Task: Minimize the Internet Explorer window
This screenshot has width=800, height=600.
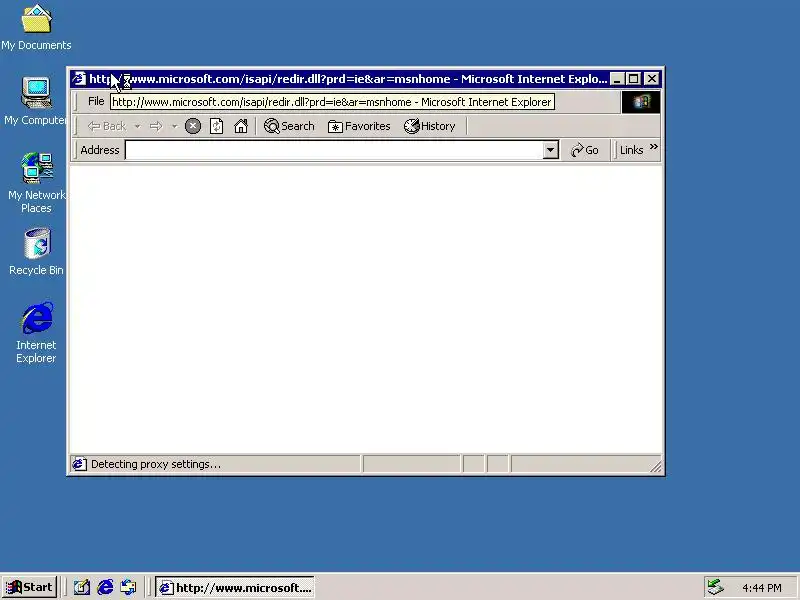Action: point(617,79)
